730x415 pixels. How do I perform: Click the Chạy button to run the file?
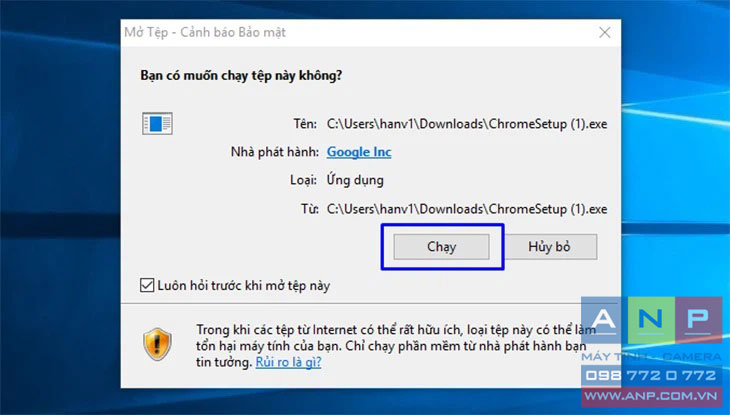click(x=441, y=246)
